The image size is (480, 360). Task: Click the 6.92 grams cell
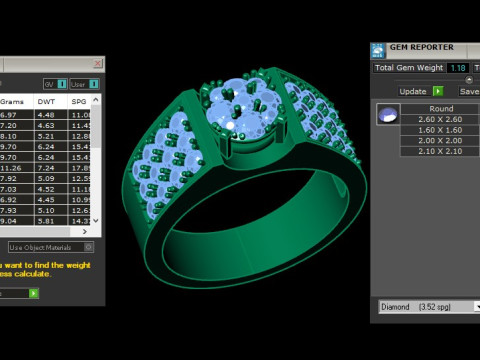coord(17,200)
